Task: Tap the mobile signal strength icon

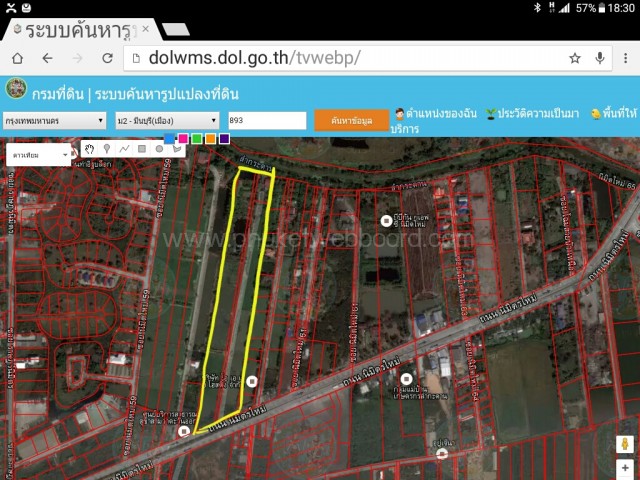Action: point(564,8)
